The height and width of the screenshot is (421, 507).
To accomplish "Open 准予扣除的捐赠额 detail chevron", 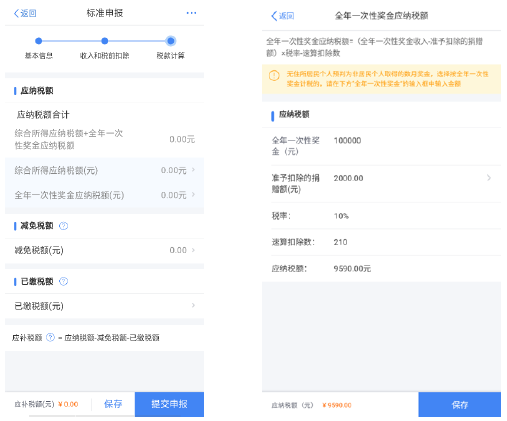I will point(489,178).
